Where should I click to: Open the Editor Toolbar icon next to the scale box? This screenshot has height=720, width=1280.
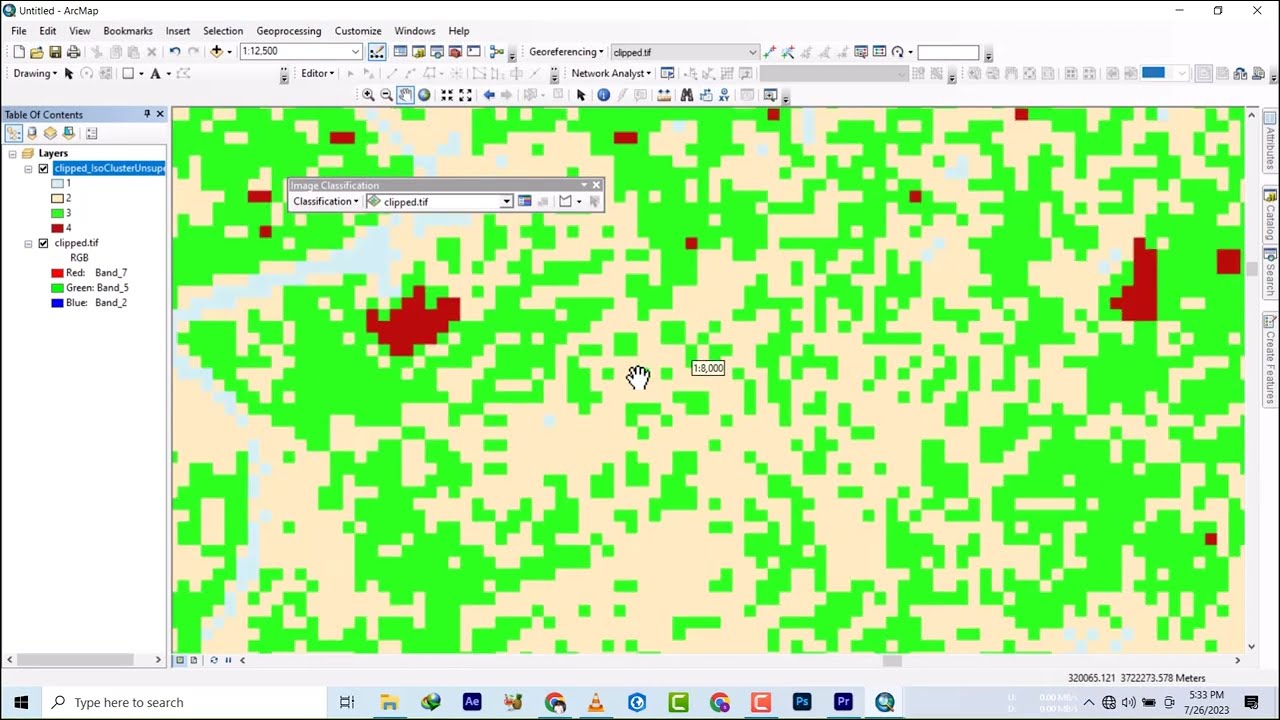(x=377, y=52)
